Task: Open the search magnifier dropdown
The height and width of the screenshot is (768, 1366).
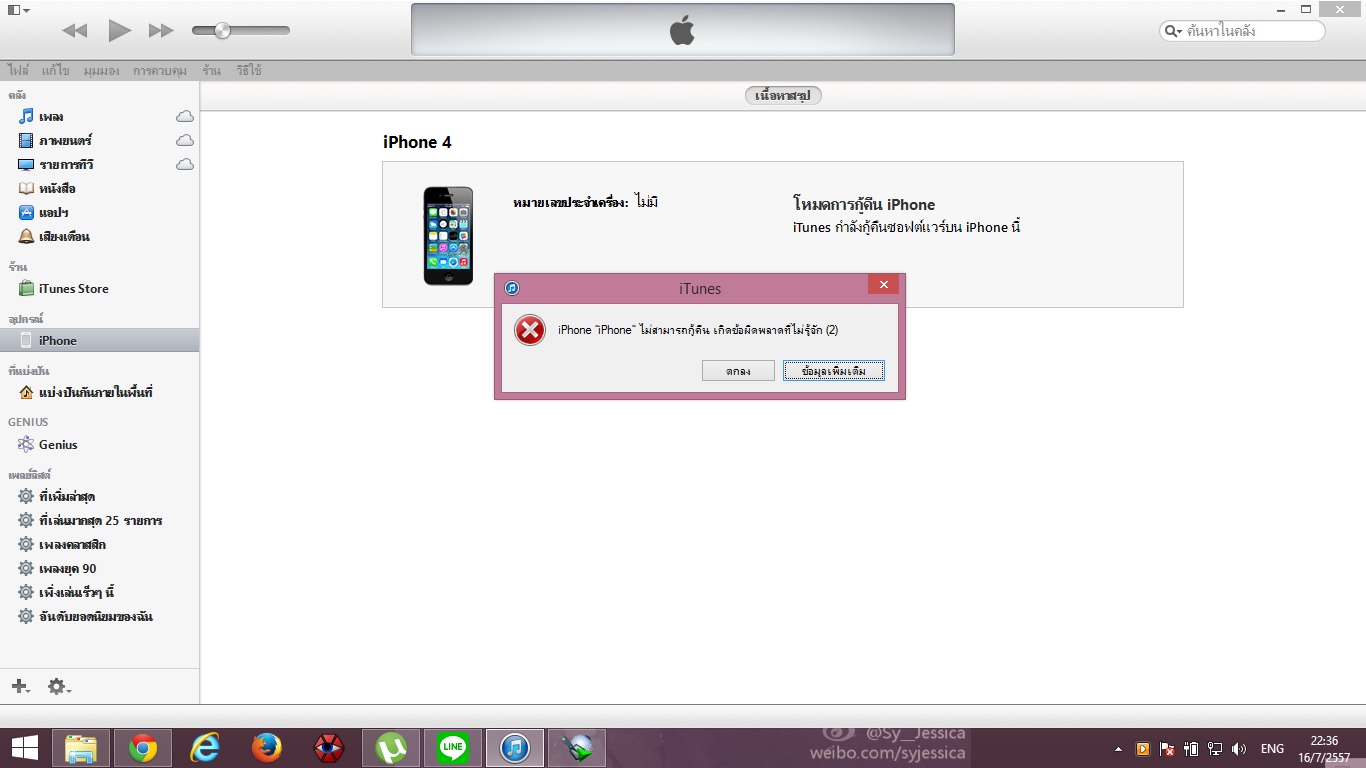Action: 1174,31
